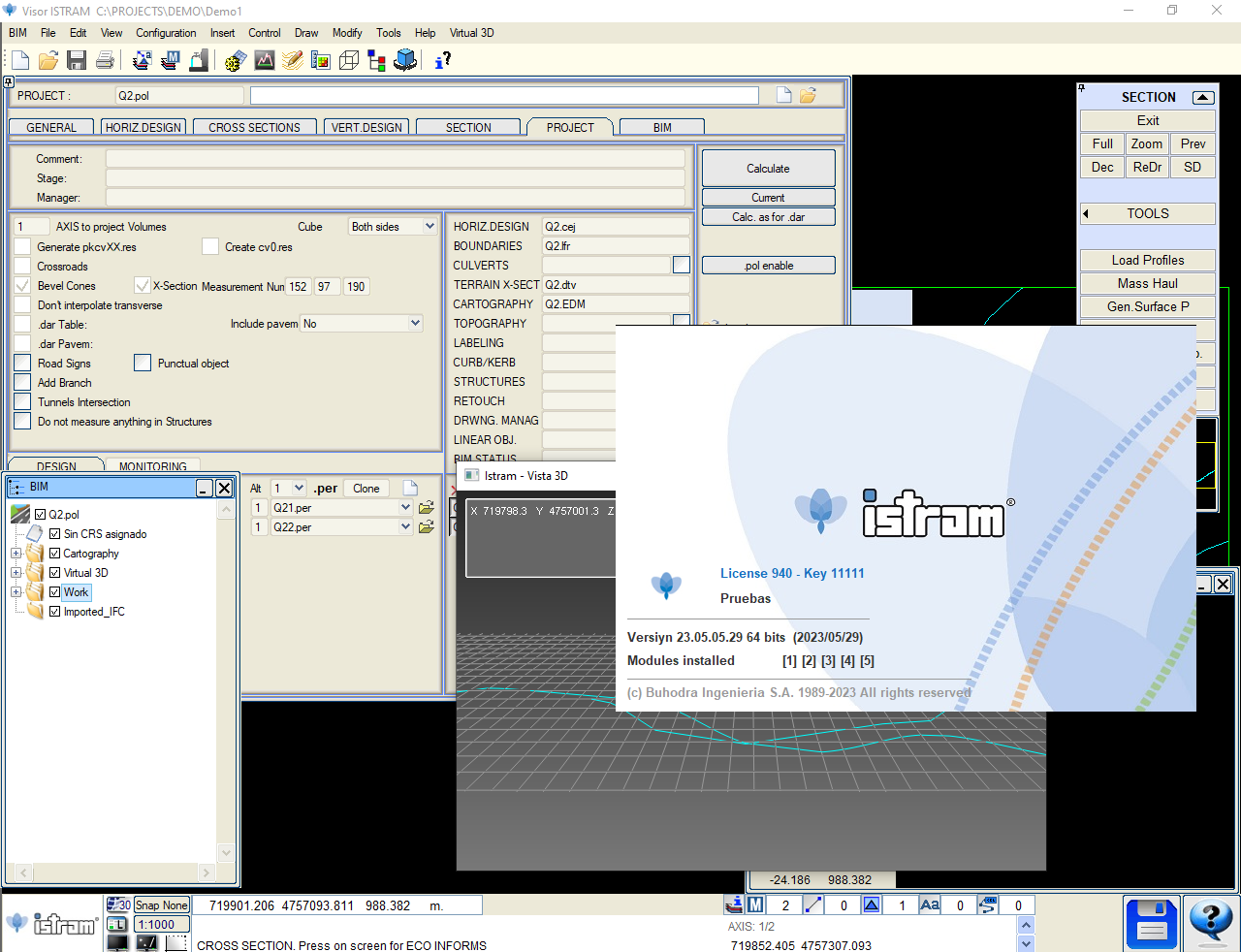Screen dimensions: 1241x952
Task: Click the blue 3D cube toolbar icon
Action: (405, 60)
